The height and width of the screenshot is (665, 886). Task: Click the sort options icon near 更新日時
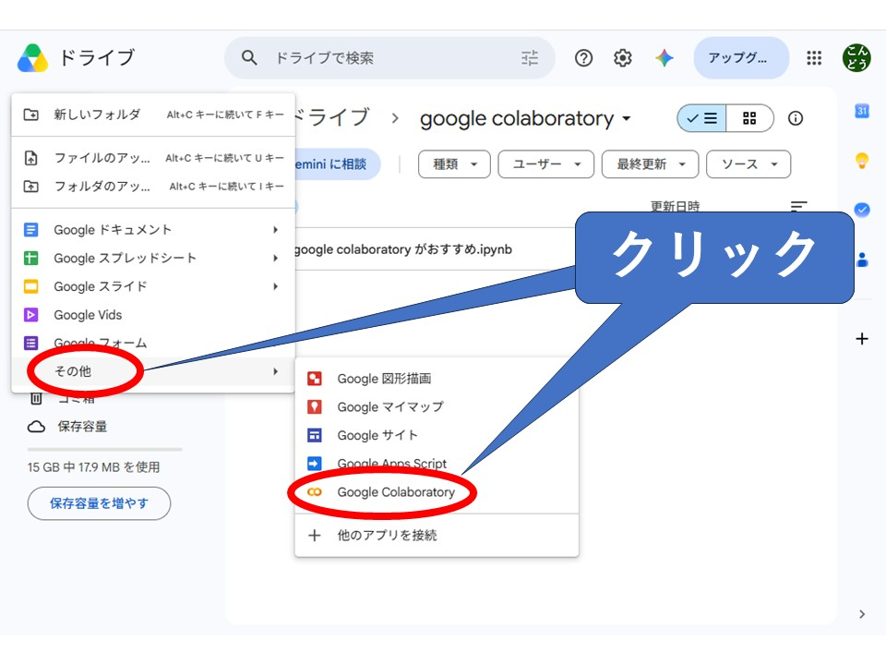tap(798, 206)
